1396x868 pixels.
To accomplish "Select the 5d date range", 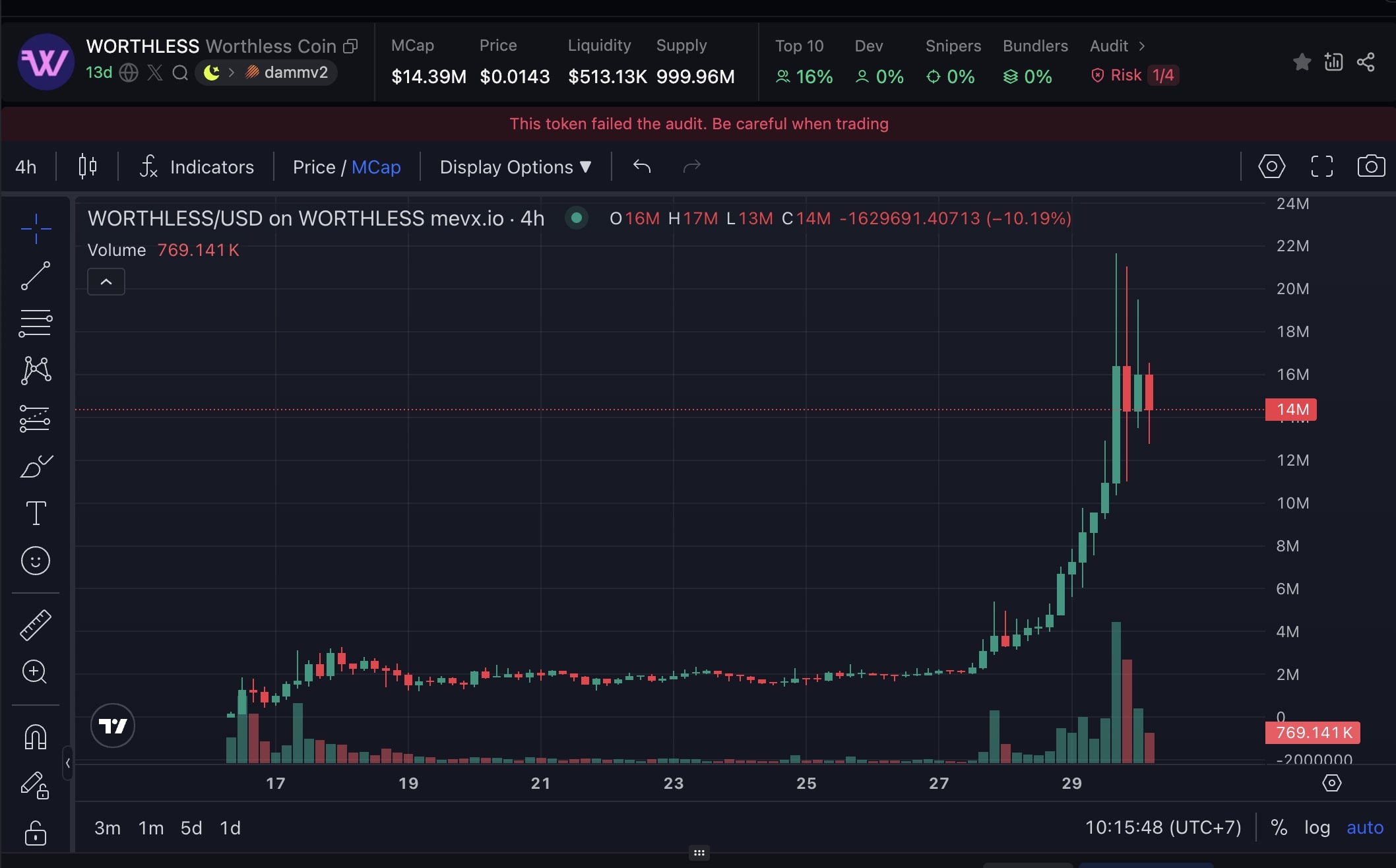I will pos(191,828).
